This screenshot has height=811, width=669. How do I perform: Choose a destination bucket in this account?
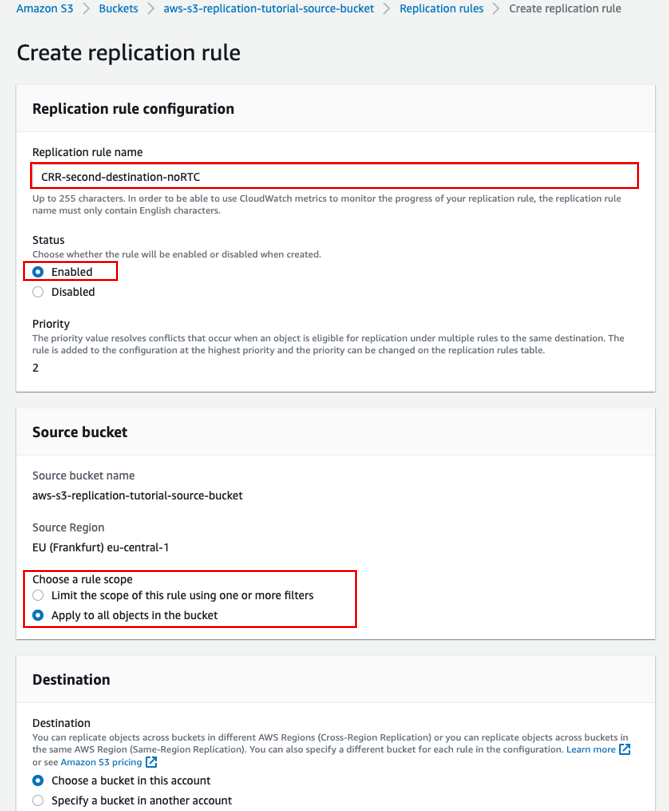tap(37, 781)
